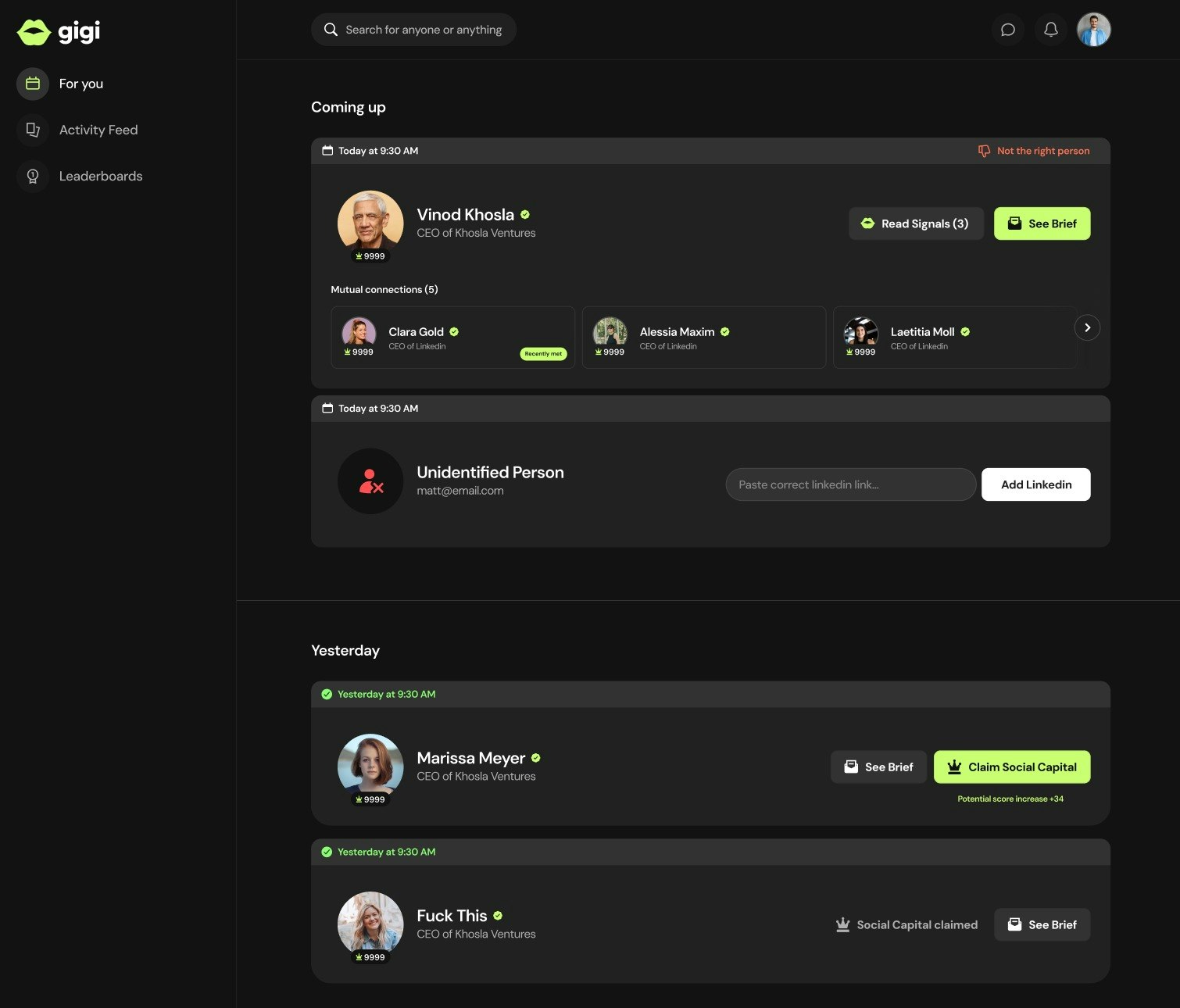1180x1008 pixels.
Task: Open Vinod Khosla's profile photo
Action: coord(370,223)
